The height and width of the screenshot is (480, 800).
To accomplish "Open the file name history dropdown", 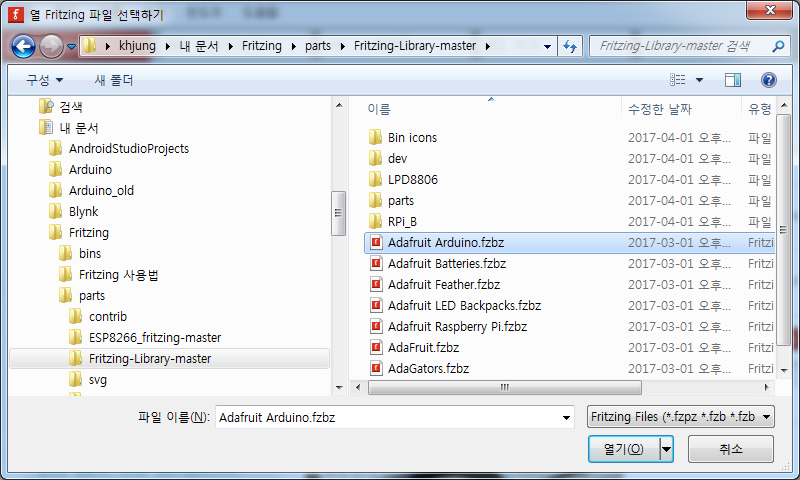I will pos(566,417).
